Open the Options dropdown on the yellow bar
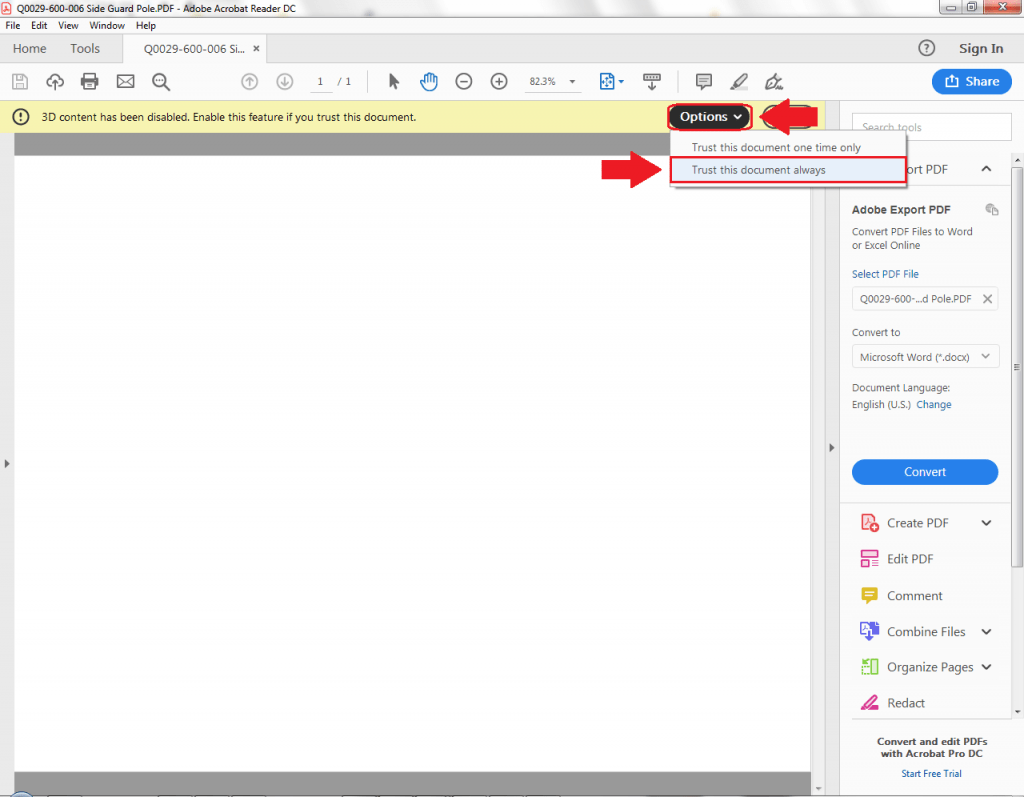 point(709,117)
